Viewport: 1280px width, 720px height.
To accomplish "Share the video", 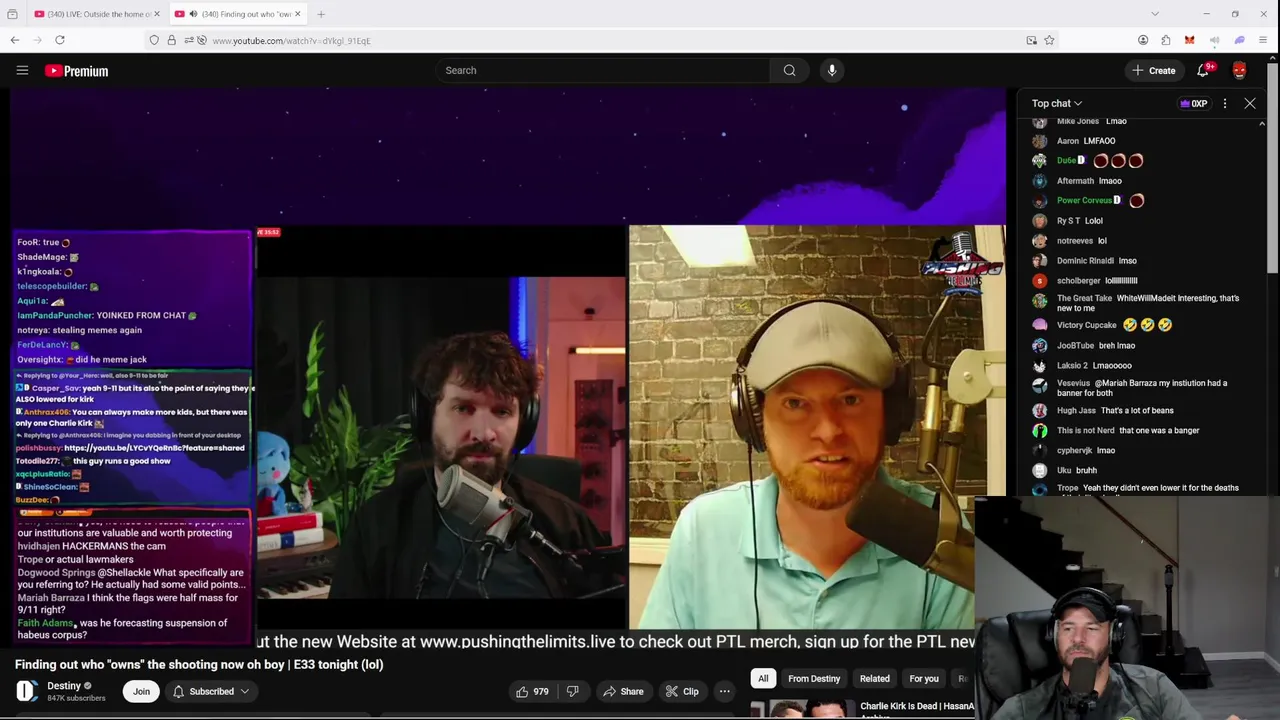I will [622, 691].
